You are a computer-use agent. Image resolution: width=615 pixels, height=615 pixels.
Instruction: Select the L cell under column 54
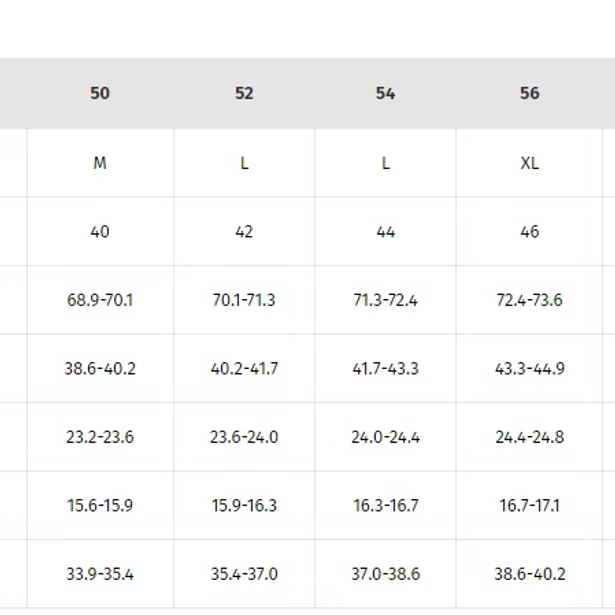pos(385,163)
